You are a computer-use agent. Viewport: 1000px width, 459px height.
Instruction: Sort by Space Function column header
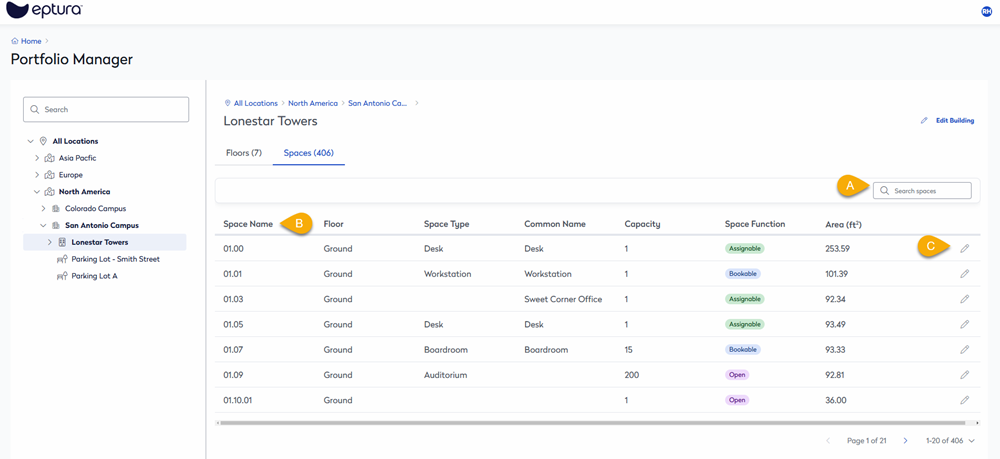click(x=755, y=224)
